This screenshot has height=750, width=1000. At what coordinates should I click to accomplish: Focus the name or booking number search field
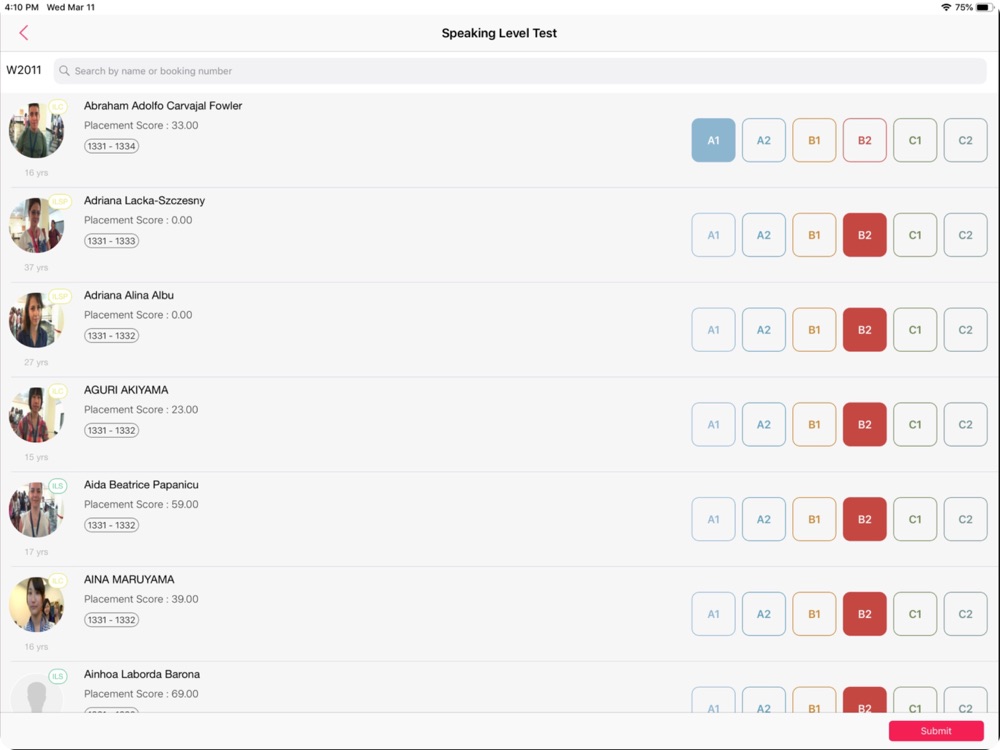[x=520, y=71]
